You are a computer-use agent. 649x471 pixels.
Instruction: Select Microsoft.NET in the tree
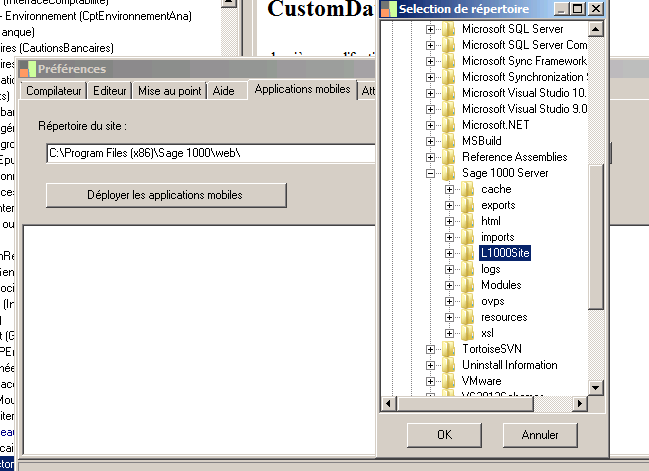[x=495, y=125]
